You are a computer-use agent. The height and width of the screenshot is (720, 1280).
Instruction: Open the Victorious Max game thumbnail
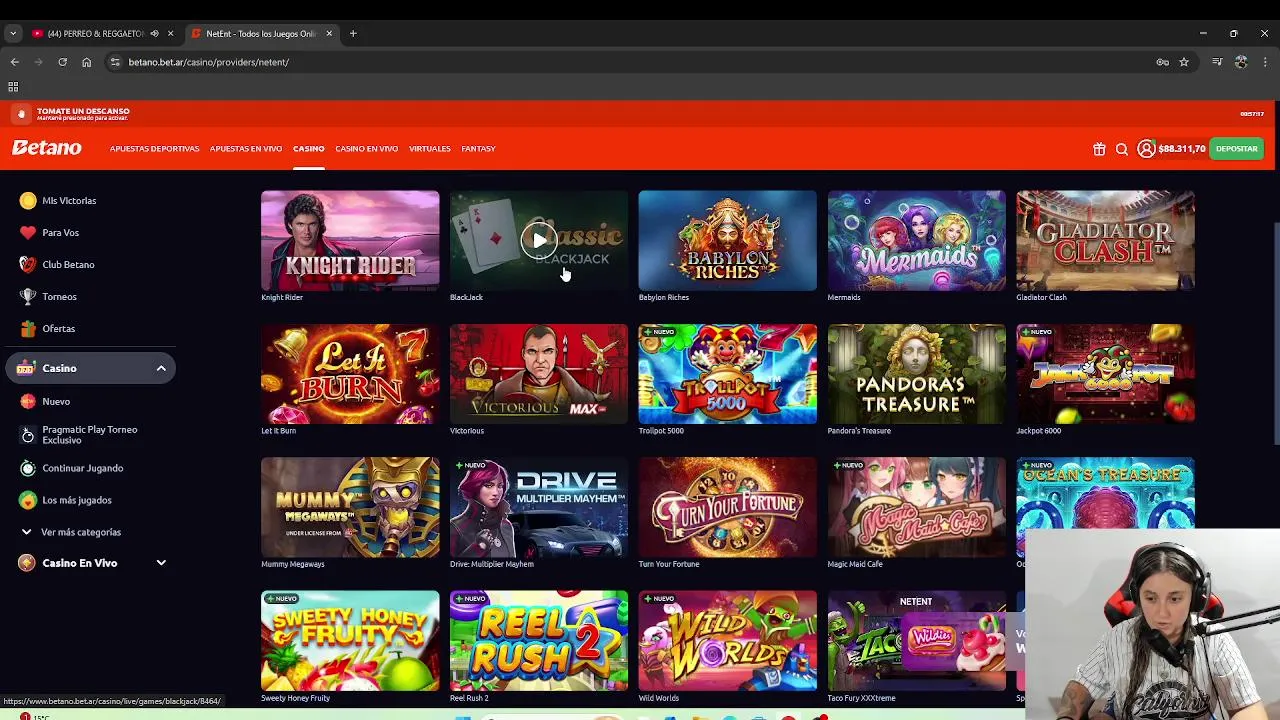point(539,374)
